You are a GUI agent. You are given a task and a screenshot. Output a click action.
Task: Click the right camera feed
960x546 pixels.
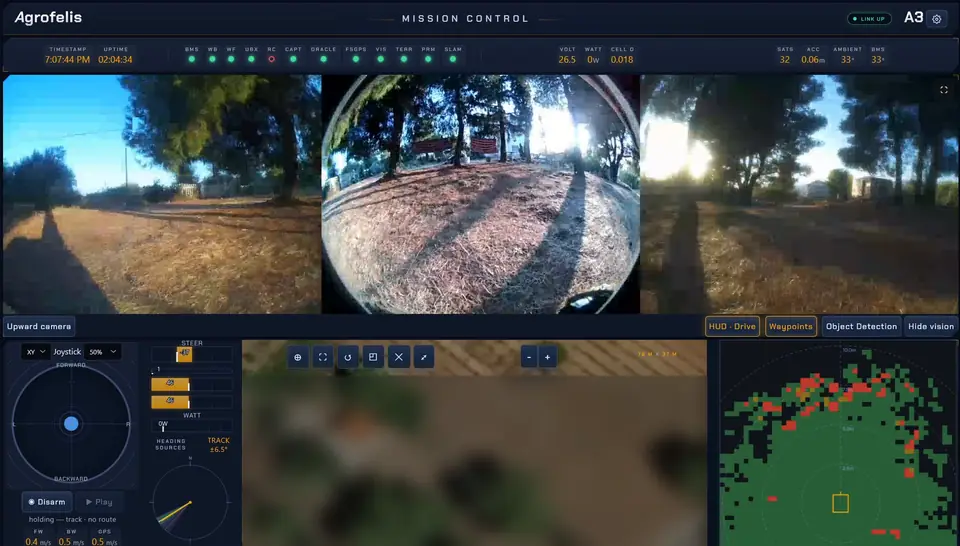tap(799, 194)
